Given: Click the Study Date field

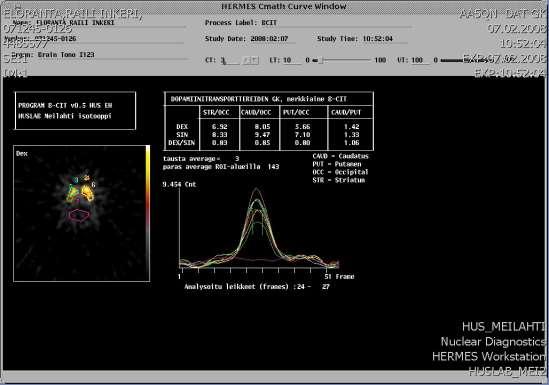Looking at the screenshot, I should coord(250,39).
